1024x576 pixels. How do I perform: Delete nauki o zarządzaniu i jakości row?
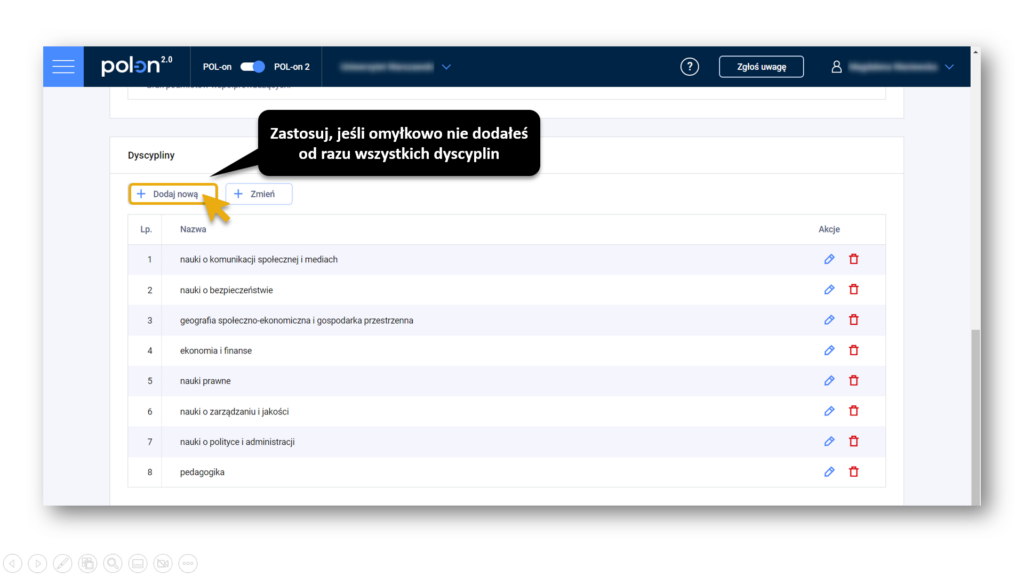click(x=854, y=411)
